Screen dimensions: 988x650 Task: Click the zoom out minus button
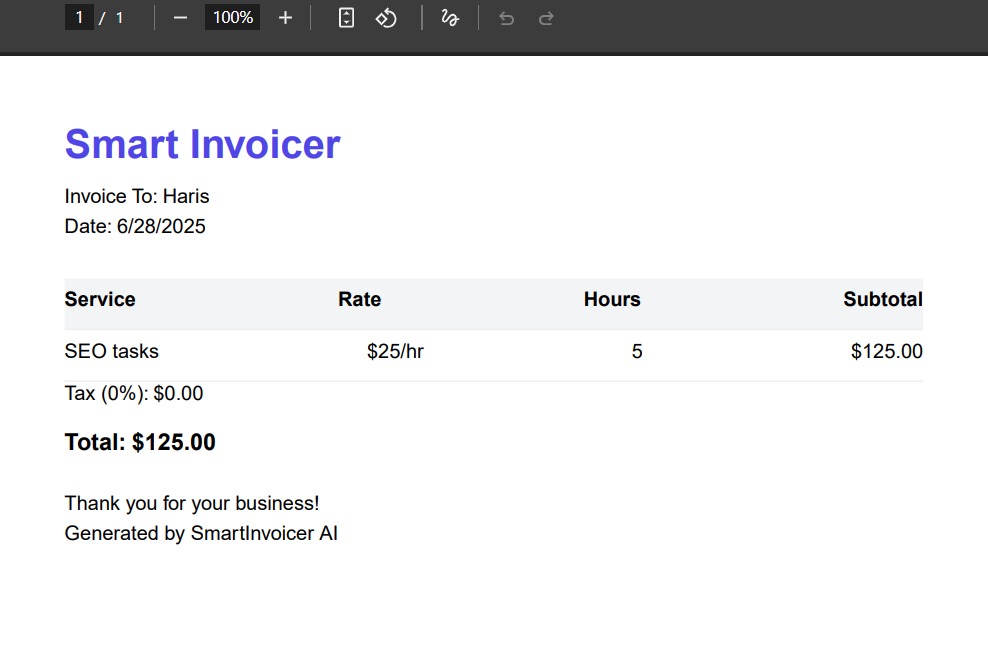180,18
